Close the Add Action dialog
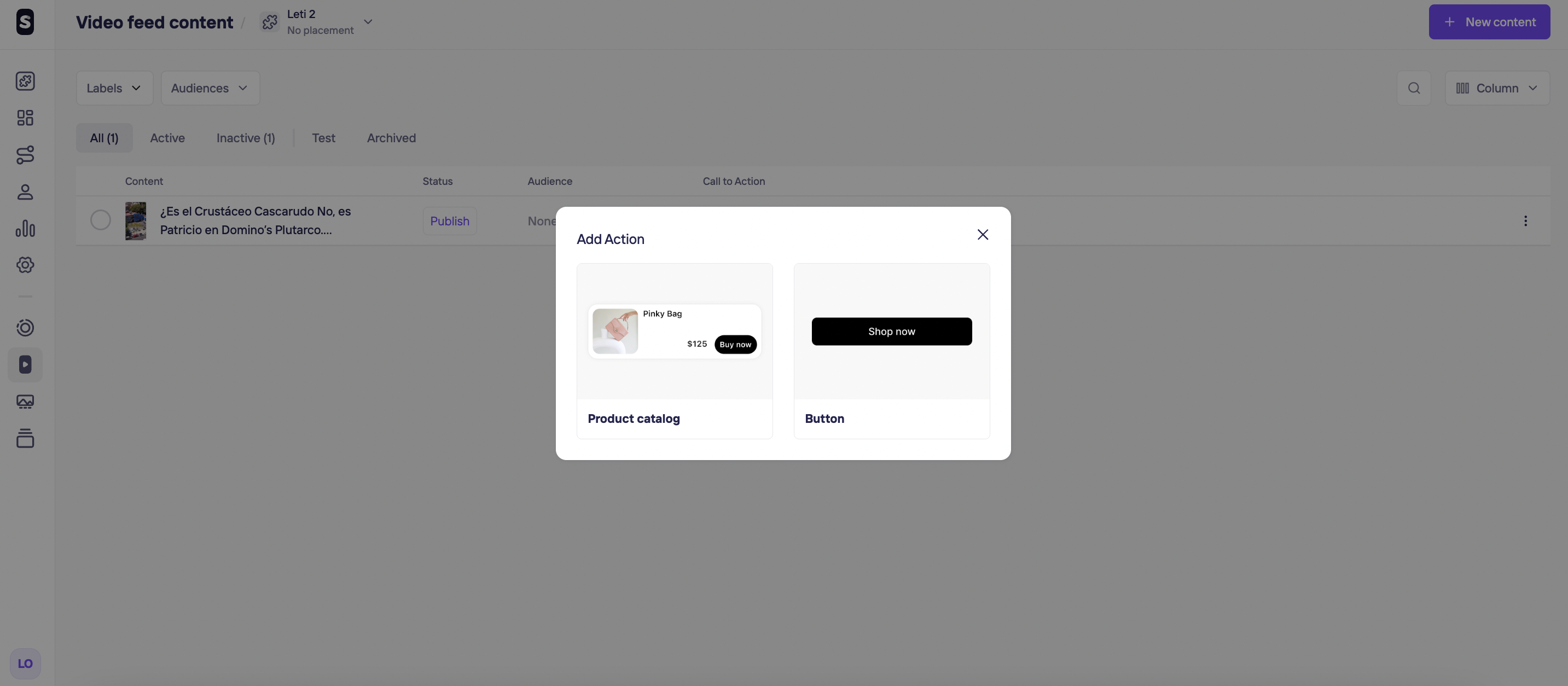1568x686 pixels. (x=983, y=235)
